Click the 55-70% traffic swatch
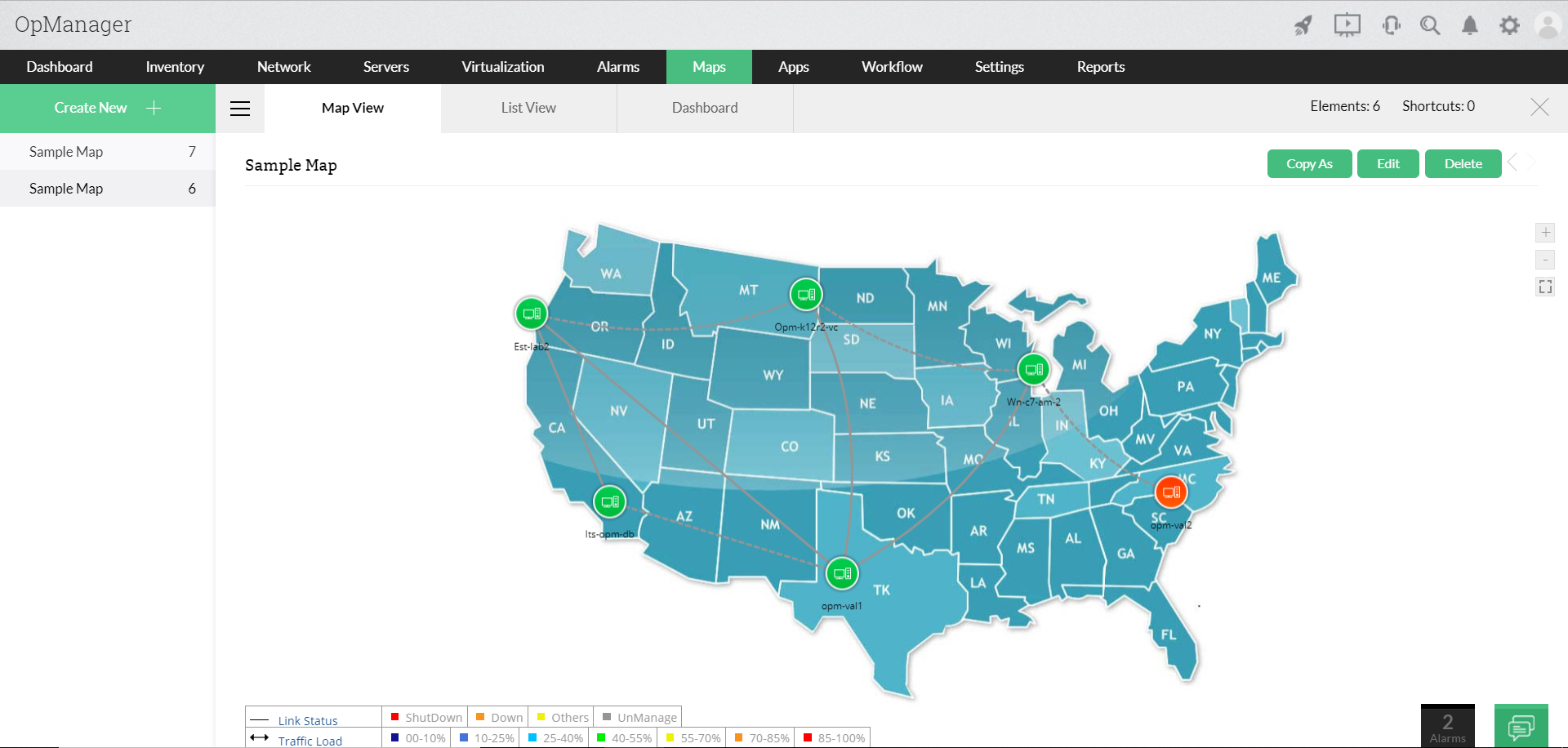1568x748 pixels. pyautogui.click(x=670, y=737)
